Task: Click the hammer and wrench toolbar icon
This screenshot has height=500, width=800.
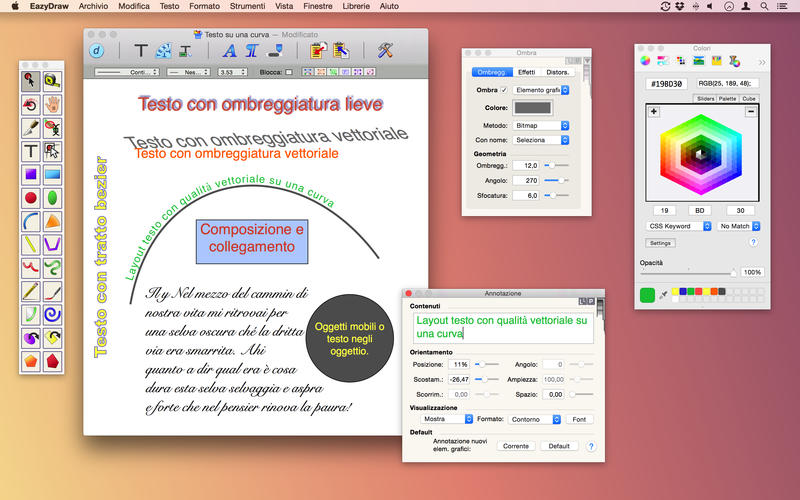Action: (x=385, y=50)
